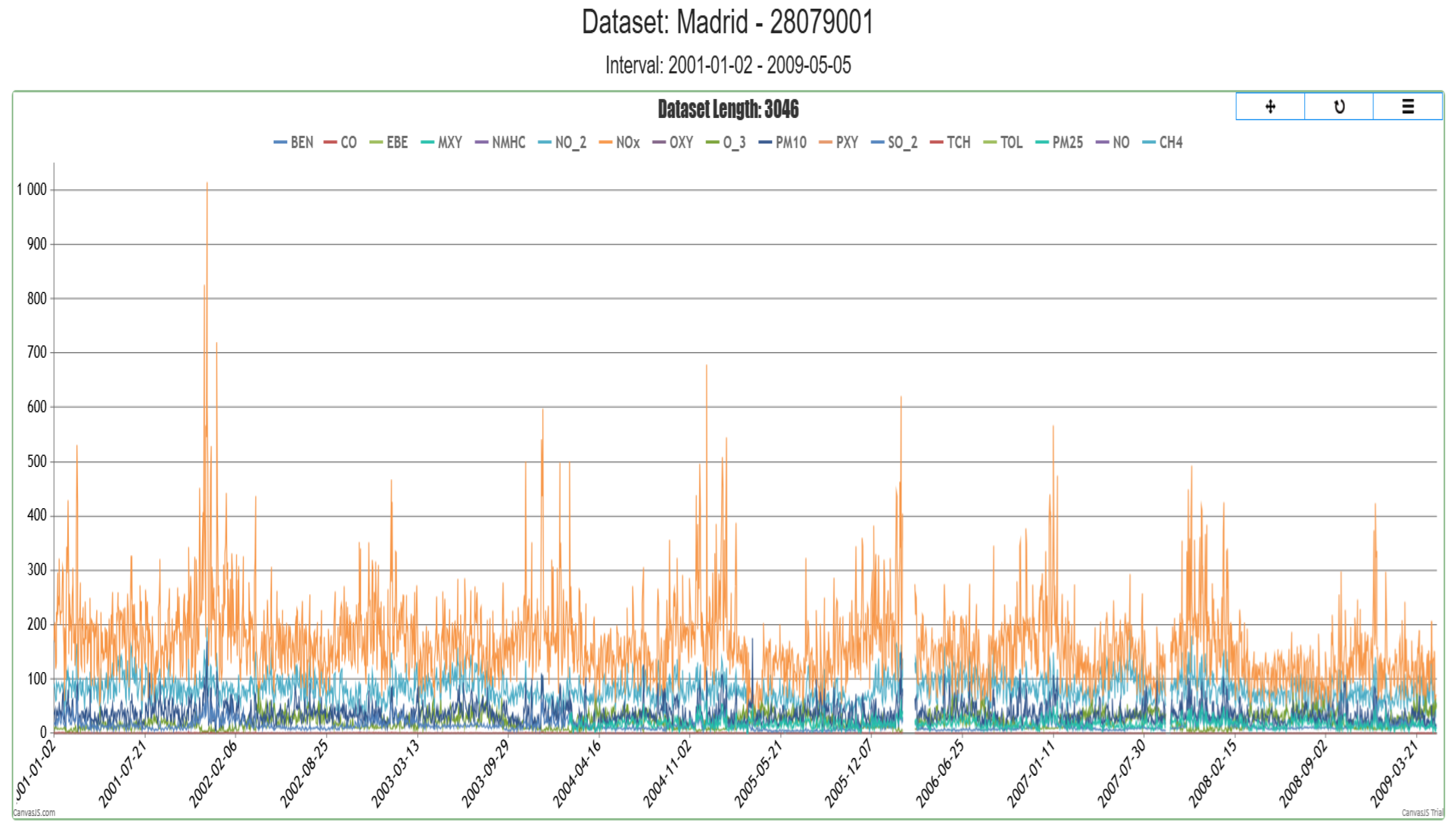Image resolution: width=1456 pixels, height=830 pixels.
Task: Click the 2004-11-02 x-axis label
Action: pyautogui.click(x=667, y=774)
